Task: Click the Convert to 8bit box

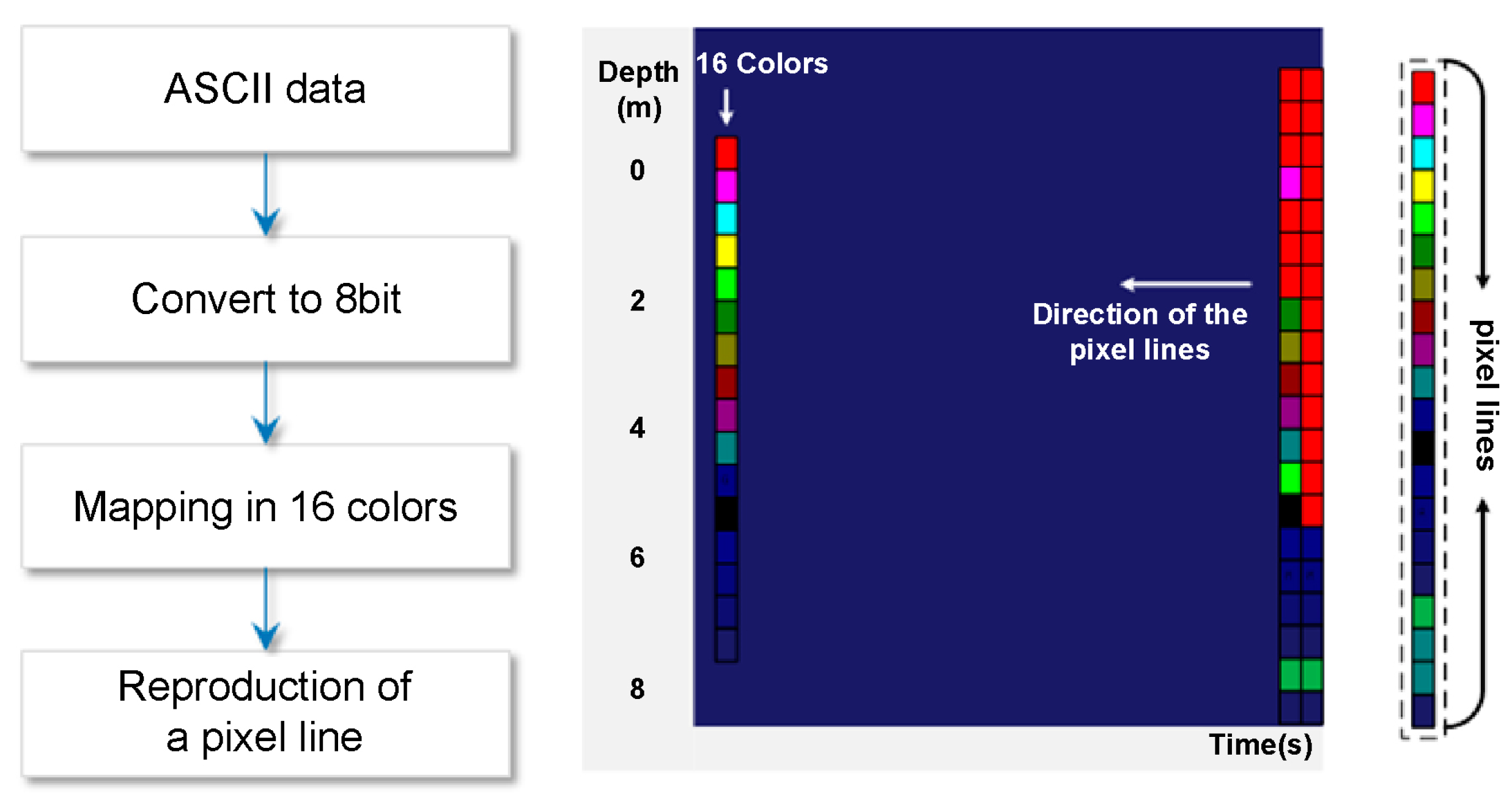Action: [x=265, y=299]
